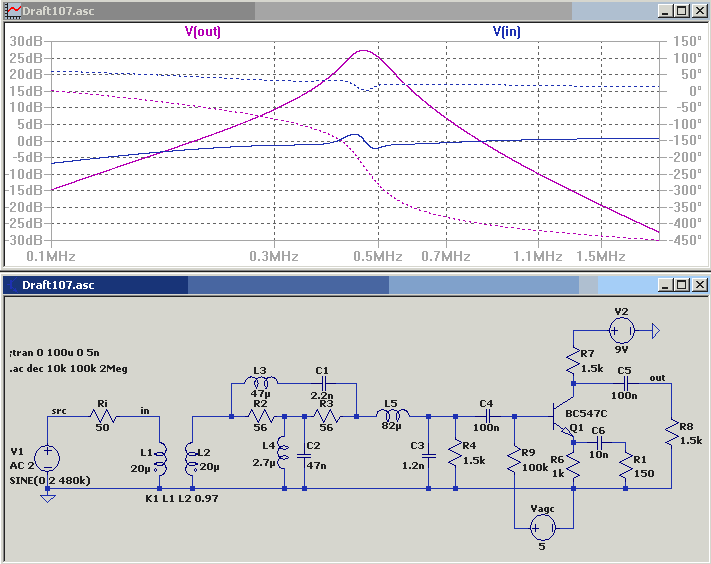The height and width of the screenshot is (564, 711).
Task: Minimize the schematic window
Action: tap(666, 285)
